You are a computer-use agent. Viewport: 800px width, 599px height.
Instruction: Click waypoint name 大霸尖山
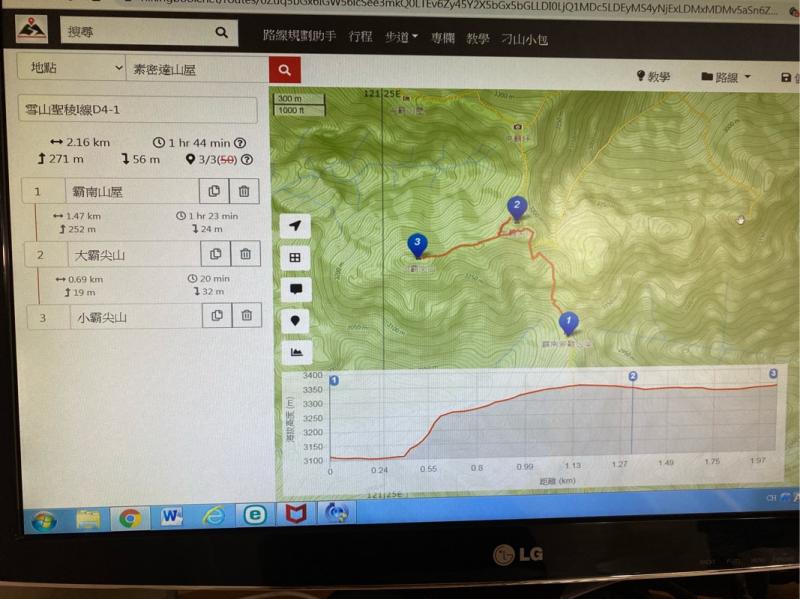[x=134, y=254]
